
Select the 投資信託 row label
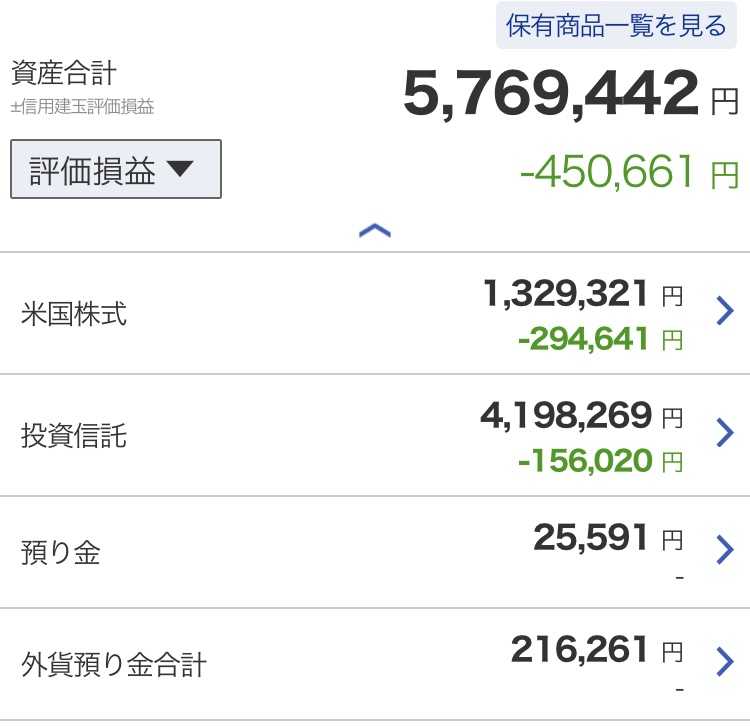(x=74, y=435)
